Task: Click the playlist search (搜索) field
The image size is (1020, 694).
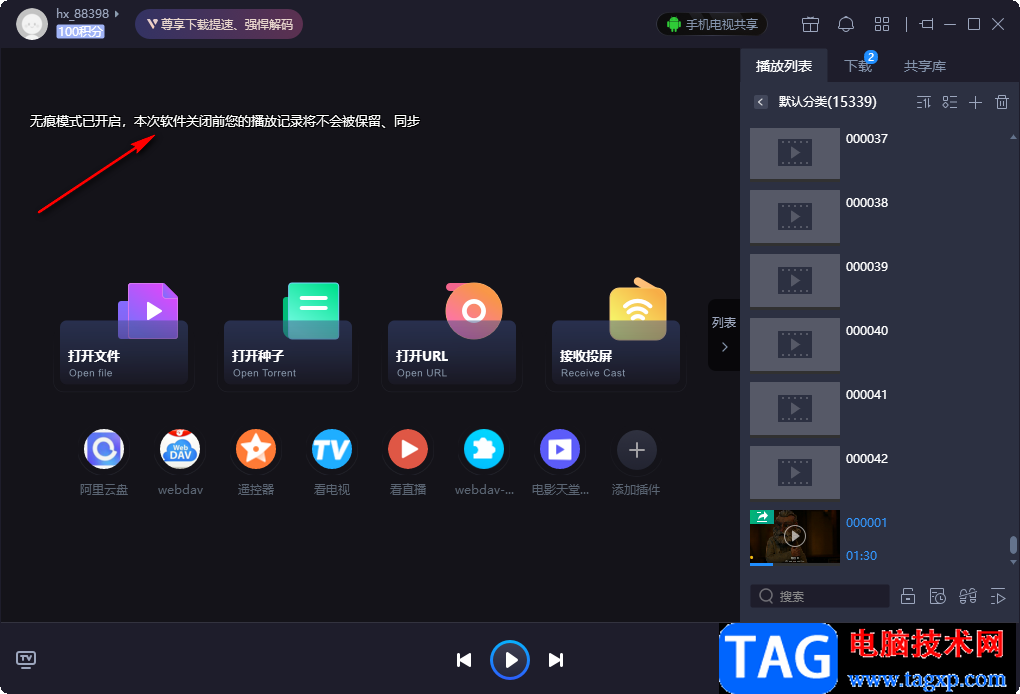Action: (x=820, y=596)
